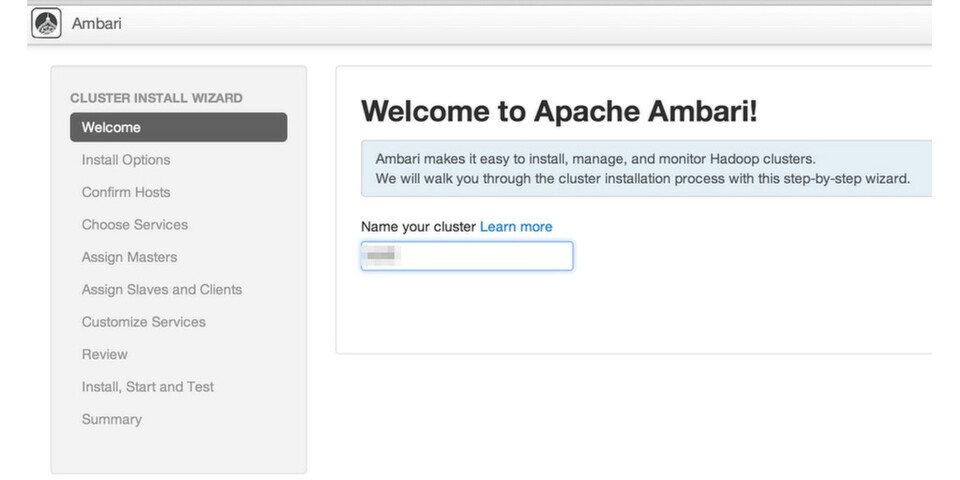The image size is (960, 480).
Task: Go to Customize Services step
Action: (143, 322)
